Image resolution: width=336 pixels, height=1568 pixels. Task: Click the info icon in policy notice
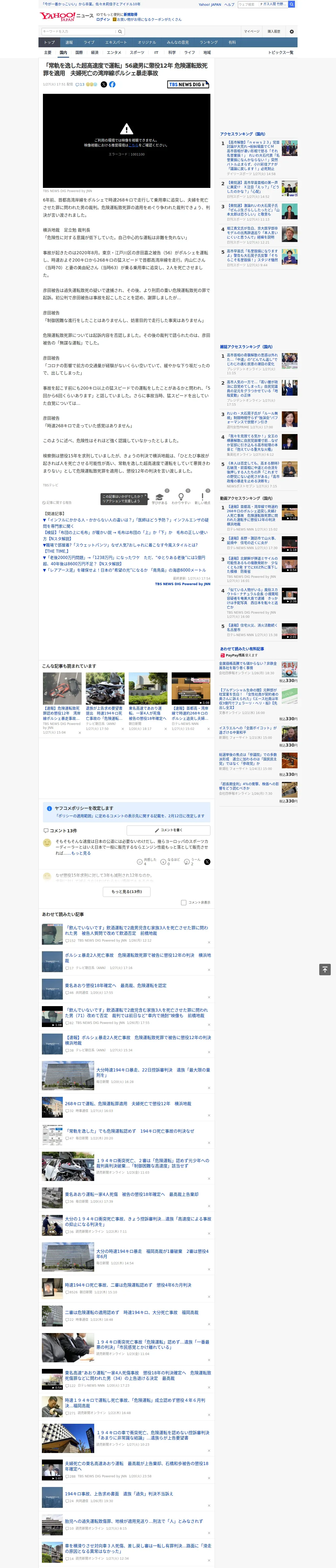coord(49,808)
